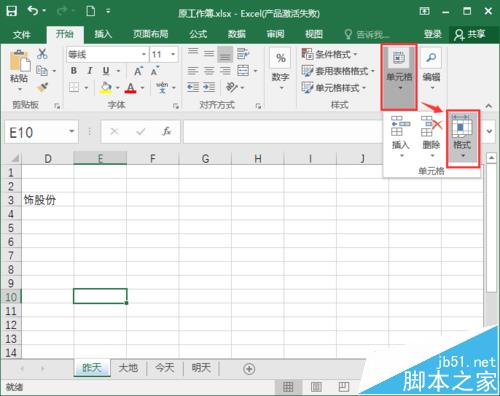Click the Save icon in title bar
Viewport: 500px width, 396px height.
click(12, 11)
